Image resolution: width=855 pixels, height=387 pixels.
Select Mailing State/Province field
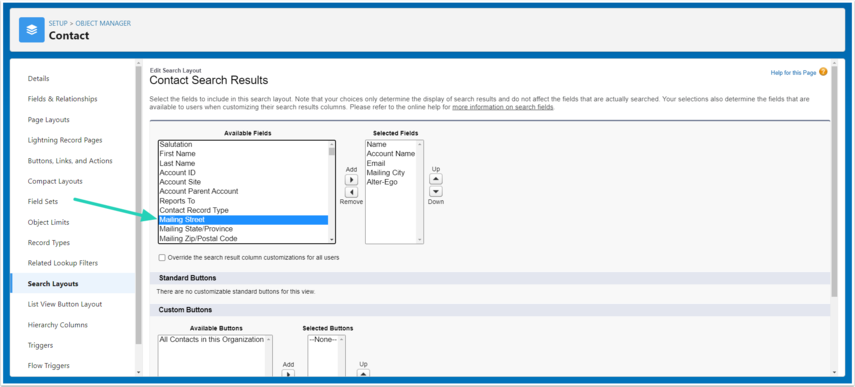pyautogui.click(x=243, y=229)
